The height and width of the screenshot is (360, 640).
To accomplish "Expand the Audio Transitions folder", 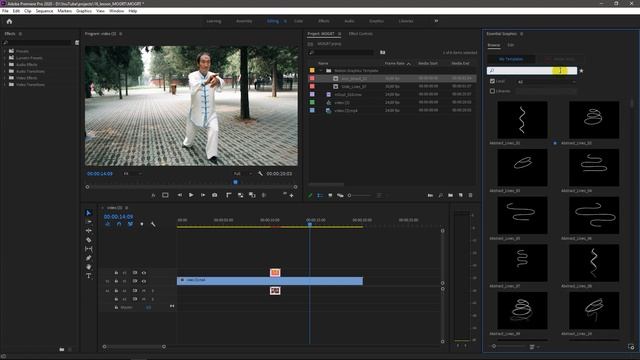I will (5, 71).
